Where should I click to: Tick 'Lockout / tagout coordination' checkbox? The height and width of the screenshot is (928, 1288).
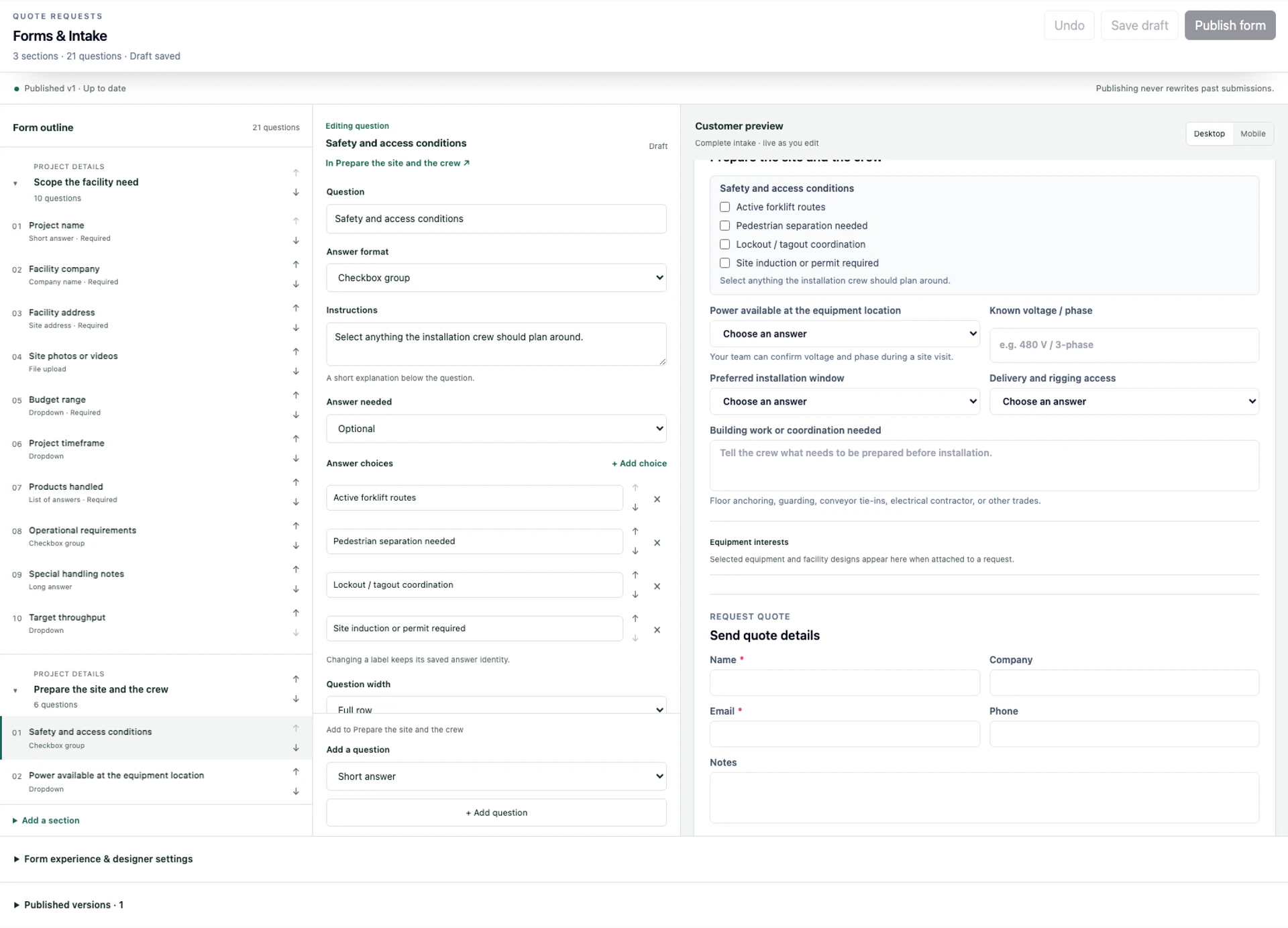[724, 245]
